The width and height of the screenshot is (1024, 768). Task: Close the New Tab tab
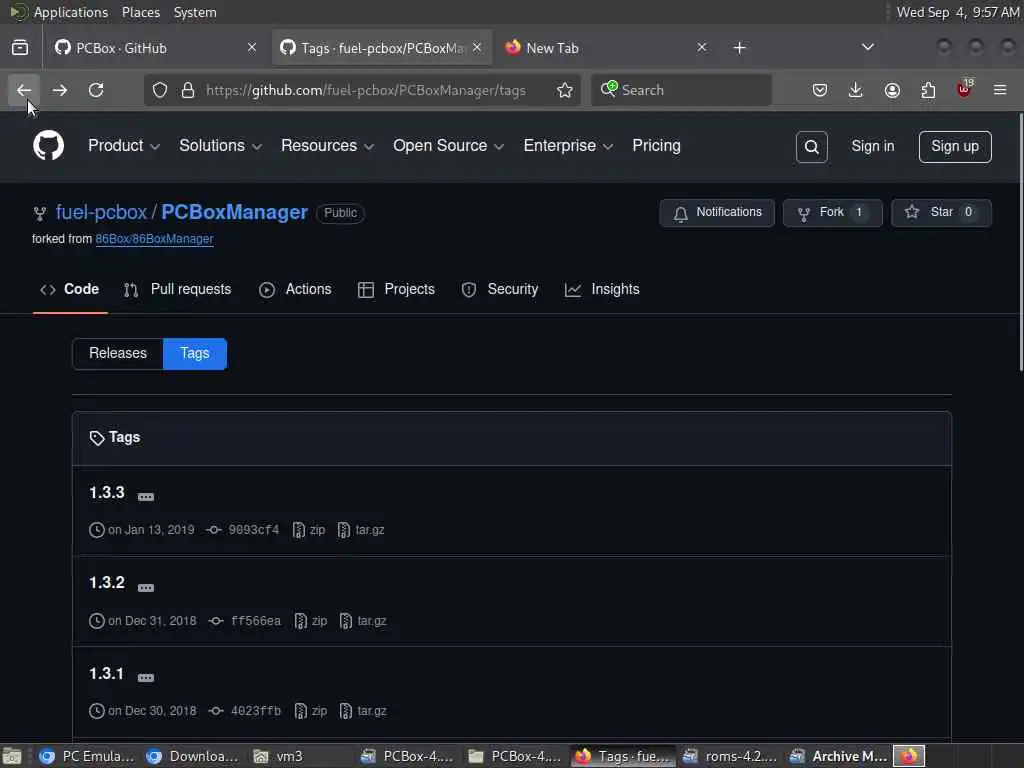click(701, 48)
